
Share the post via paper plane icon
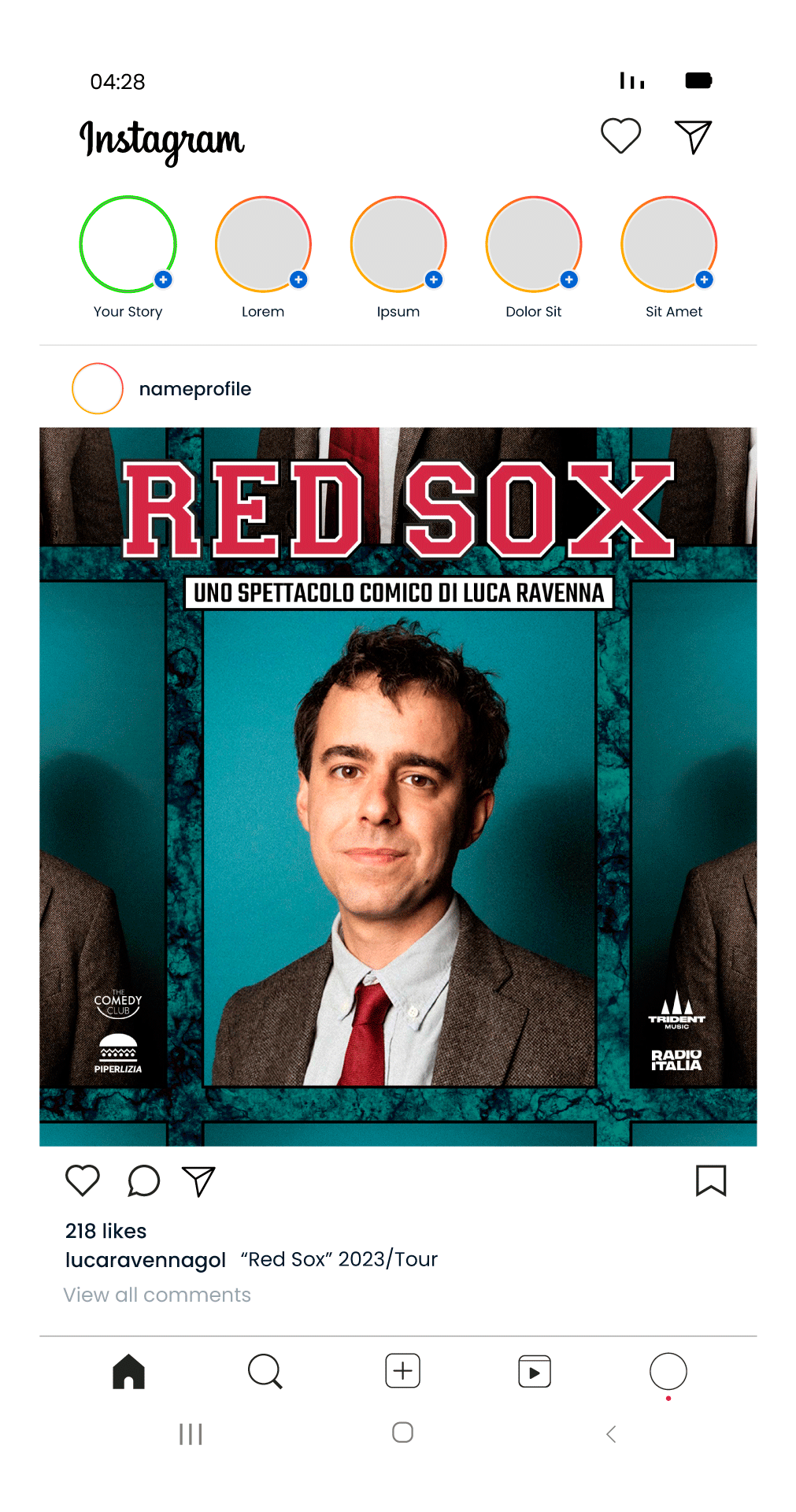tap(198, 1181)
